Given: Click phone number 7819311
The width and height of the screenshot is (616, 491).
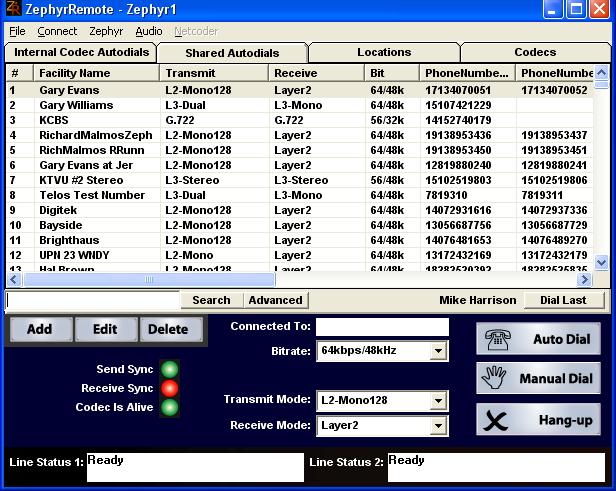Looking at the screenshot, I should [x=542, y=195].
